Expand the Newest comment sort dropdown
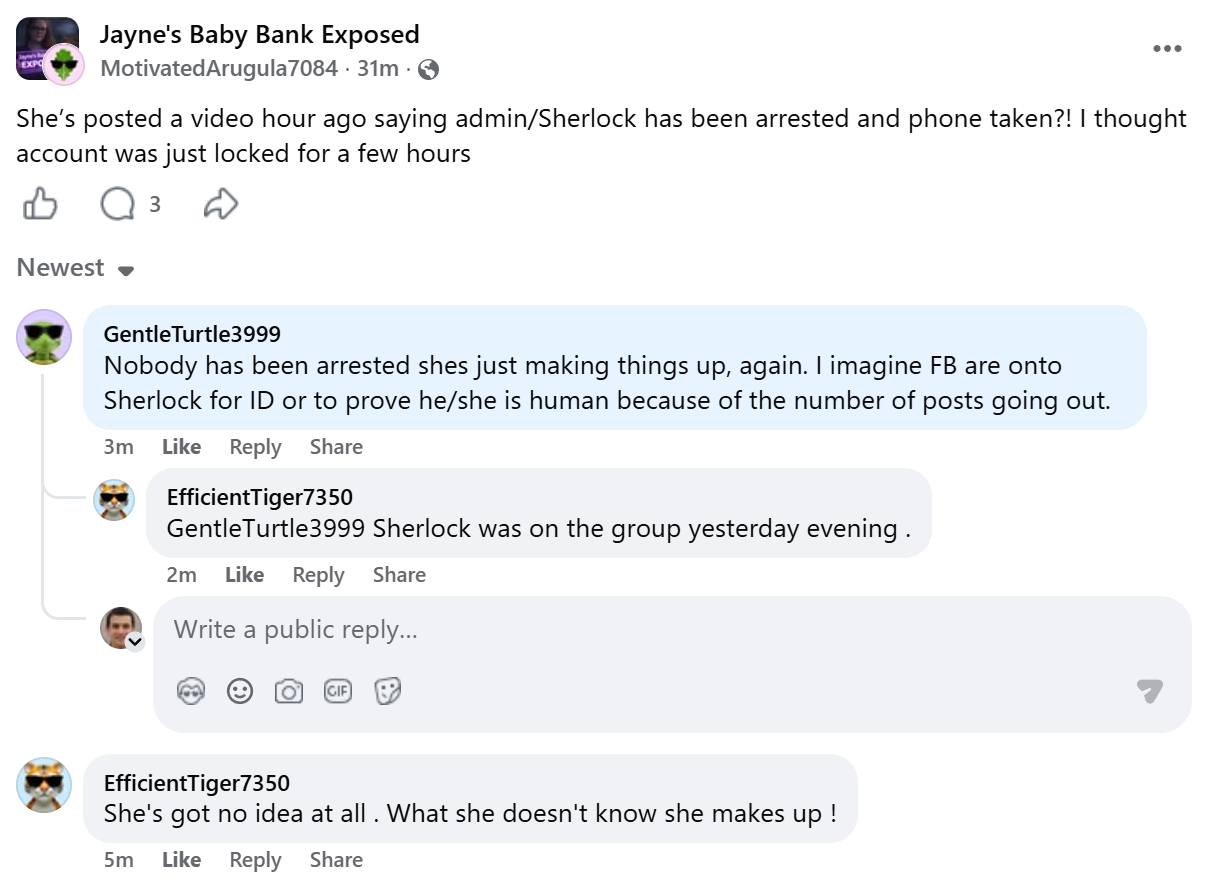The height and width of the screenshot is (894, 1211). [76, 268]
